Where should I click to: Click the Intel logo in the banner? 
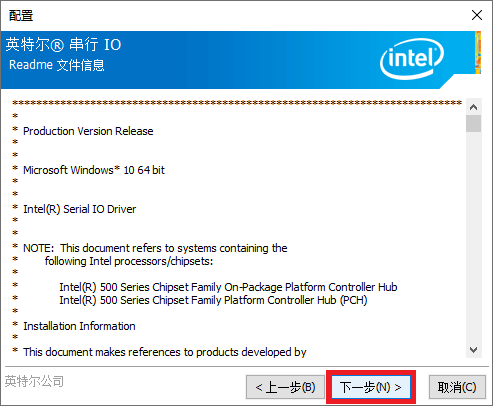point(412,59)
